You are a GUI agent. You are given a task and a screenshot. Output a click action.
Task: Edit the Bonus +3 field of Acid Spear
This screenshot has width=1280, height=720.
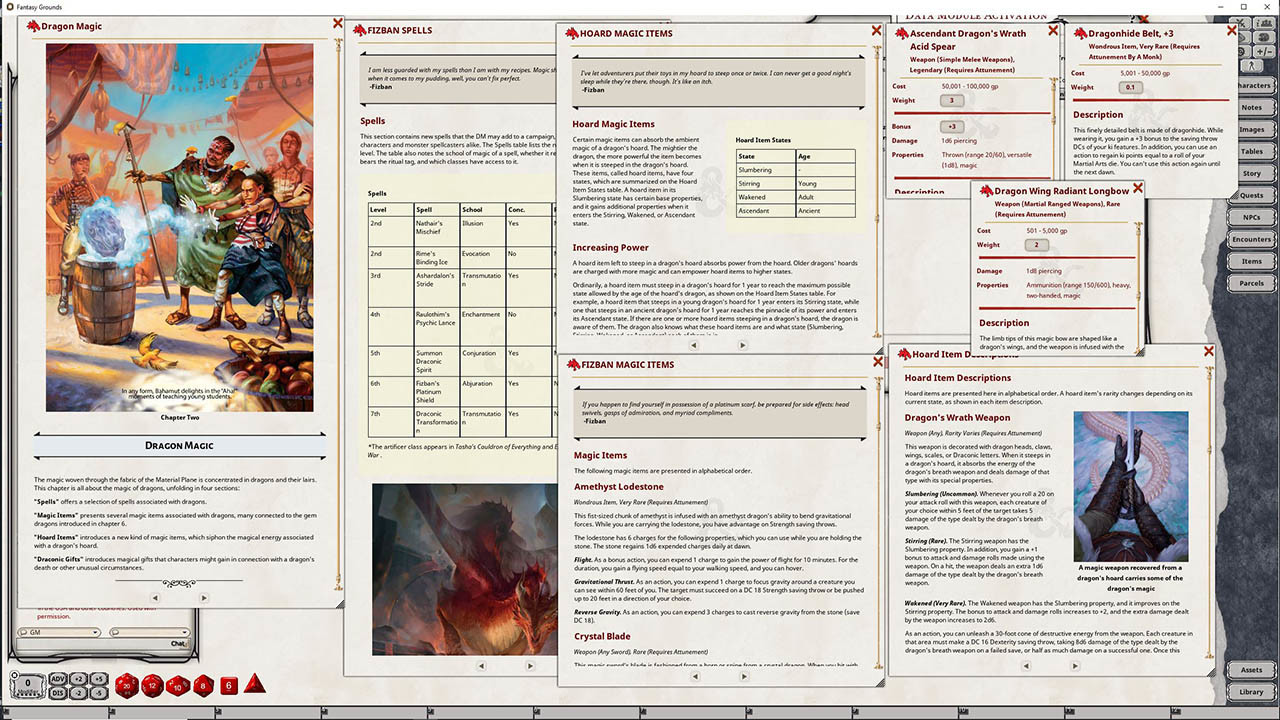click(x=952, y=127)
